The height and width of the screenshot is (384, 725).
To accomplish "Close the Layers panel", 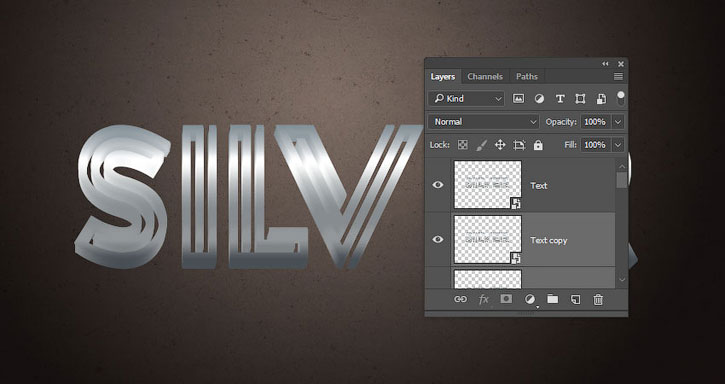I will click(621, 64).
